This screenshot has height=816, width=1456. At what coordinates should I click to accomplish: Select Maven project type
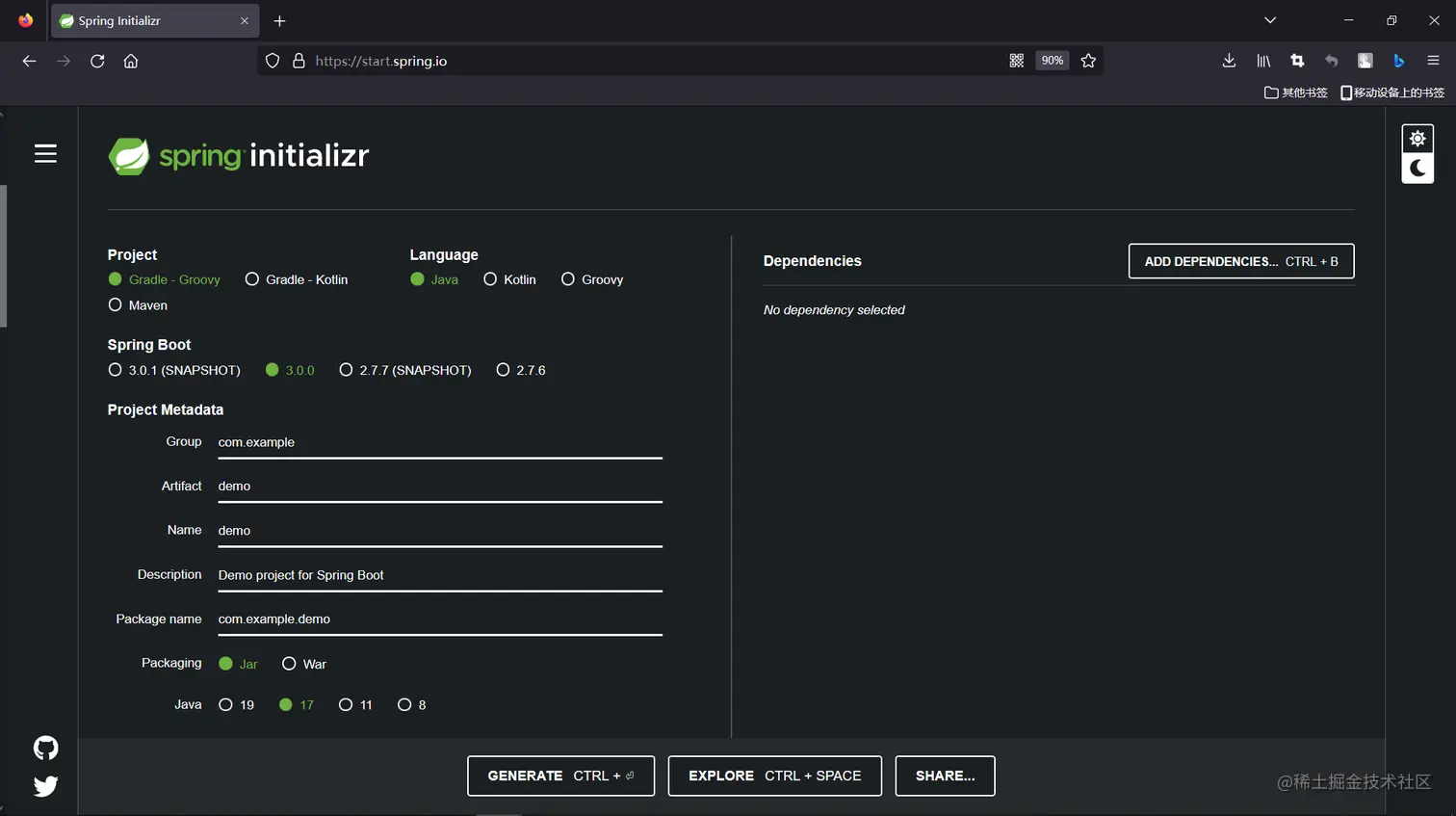[x=138, y=305]
